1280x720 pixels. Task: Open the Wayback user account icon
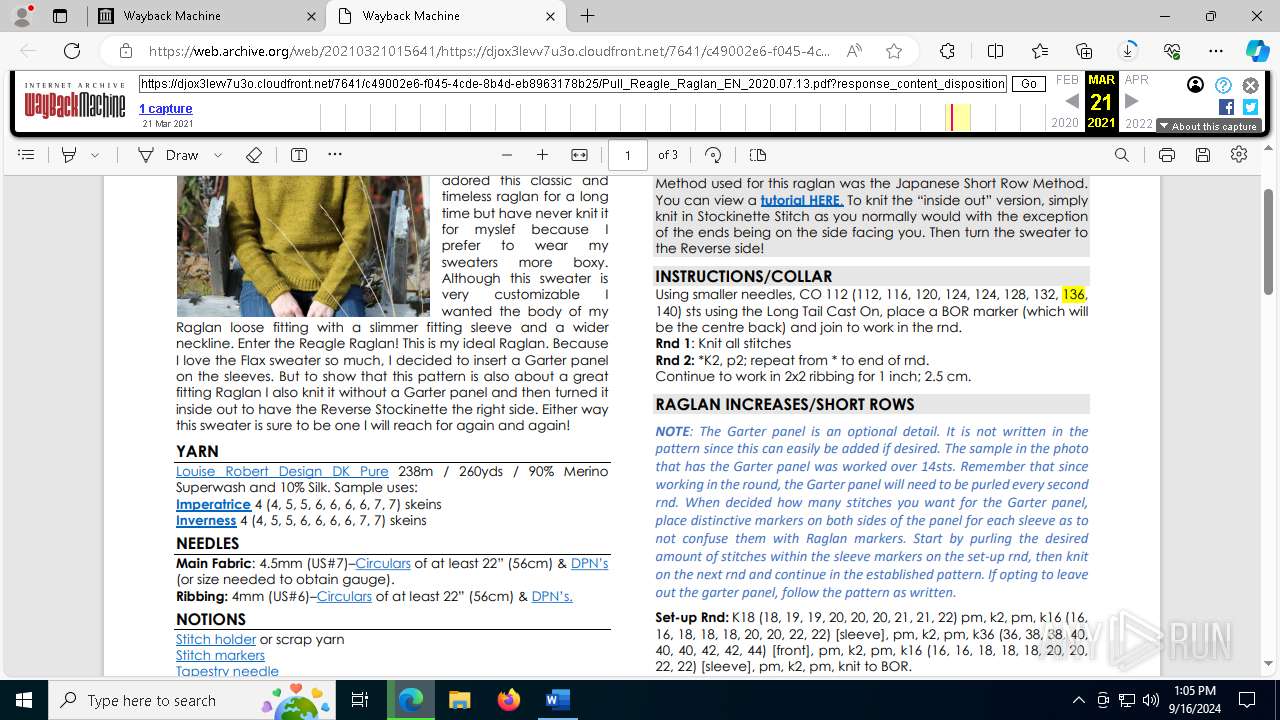point(1195,85)
